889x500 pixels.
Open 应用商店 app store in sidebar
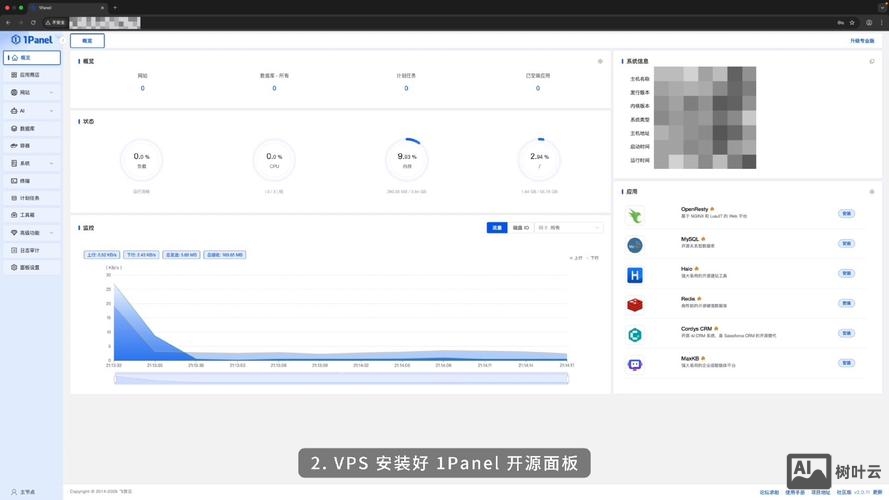click(x=32, y=75)
